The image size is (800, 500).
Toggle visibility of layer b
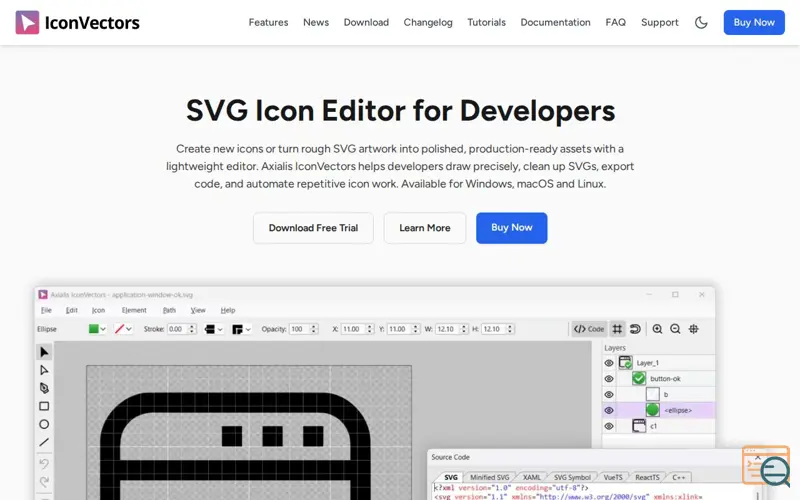[609, 395]
